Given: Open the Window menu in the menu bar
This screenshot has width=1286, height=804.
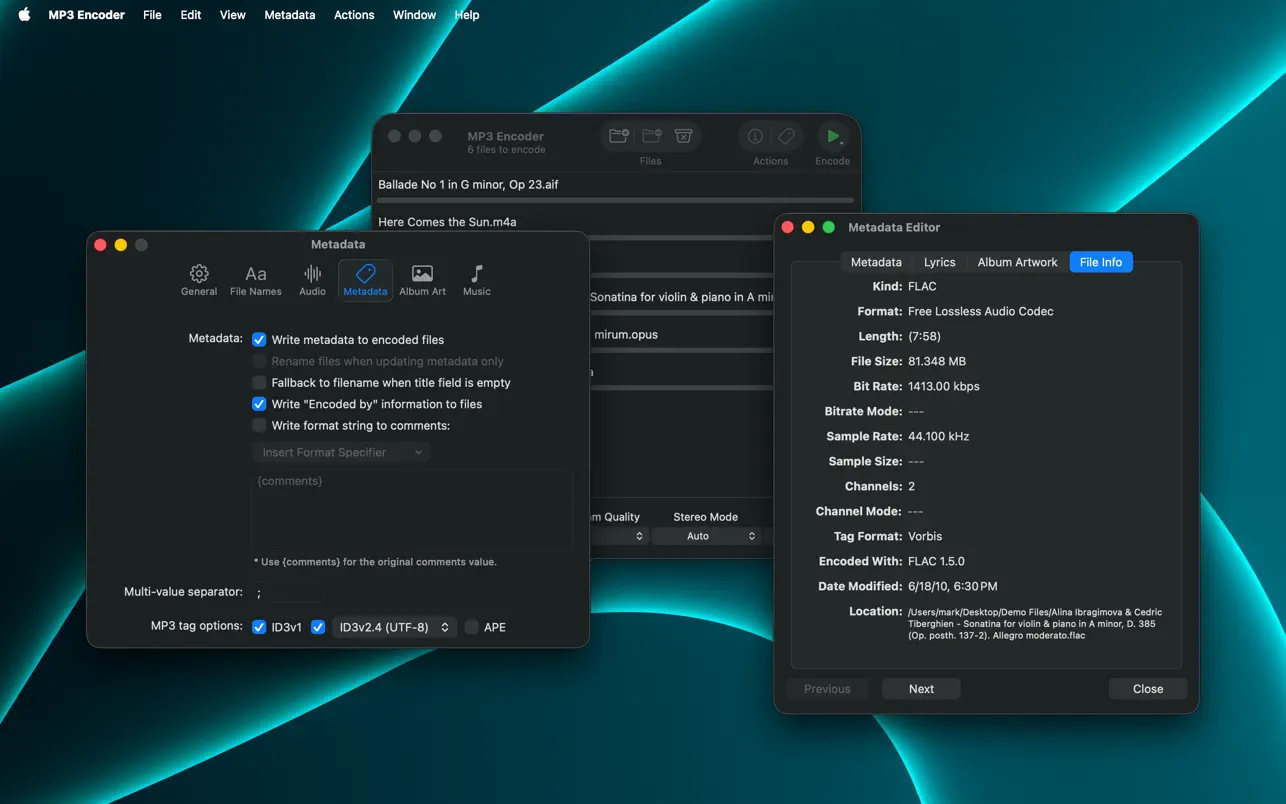Looking at the screenshot, I should [x=414, y=15].
